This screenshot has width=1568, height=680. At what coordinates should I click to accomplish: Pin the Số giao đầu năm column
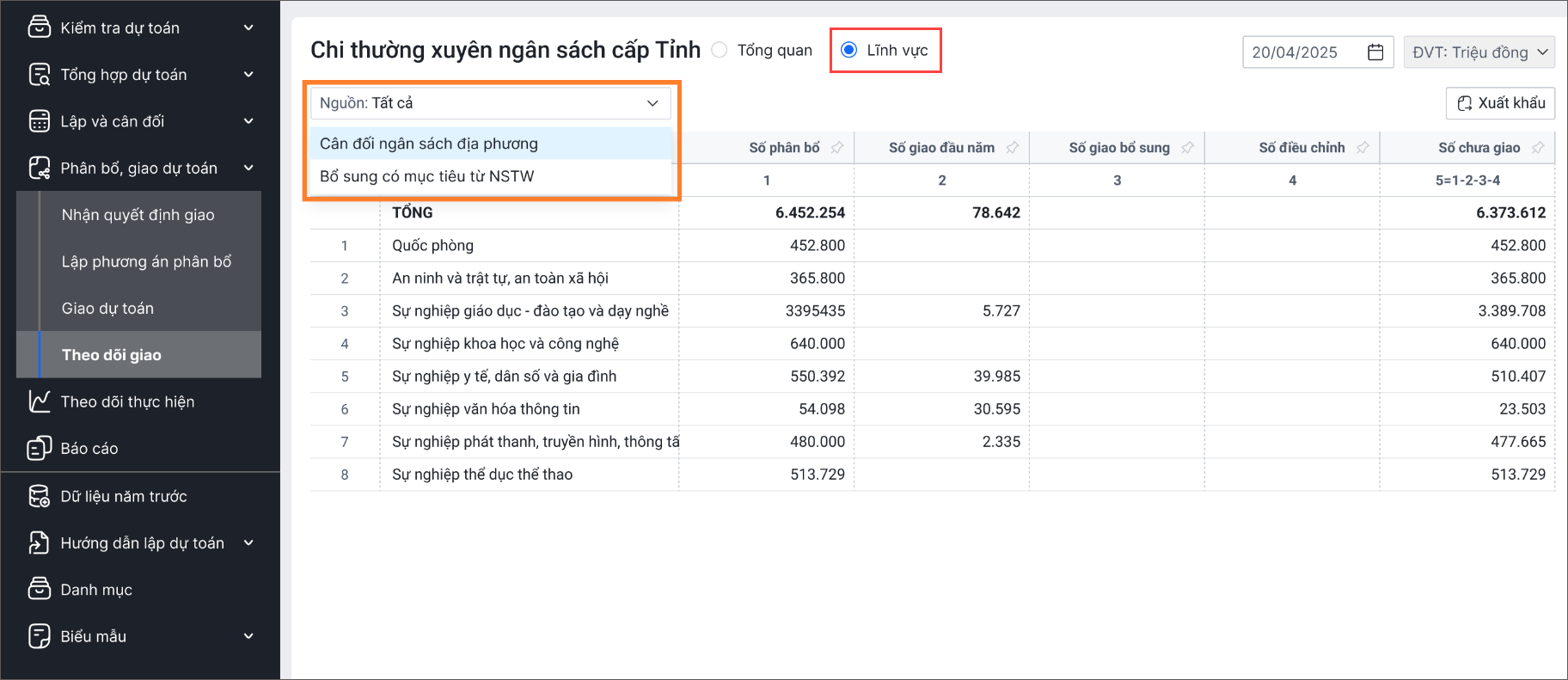[1013, 148]
